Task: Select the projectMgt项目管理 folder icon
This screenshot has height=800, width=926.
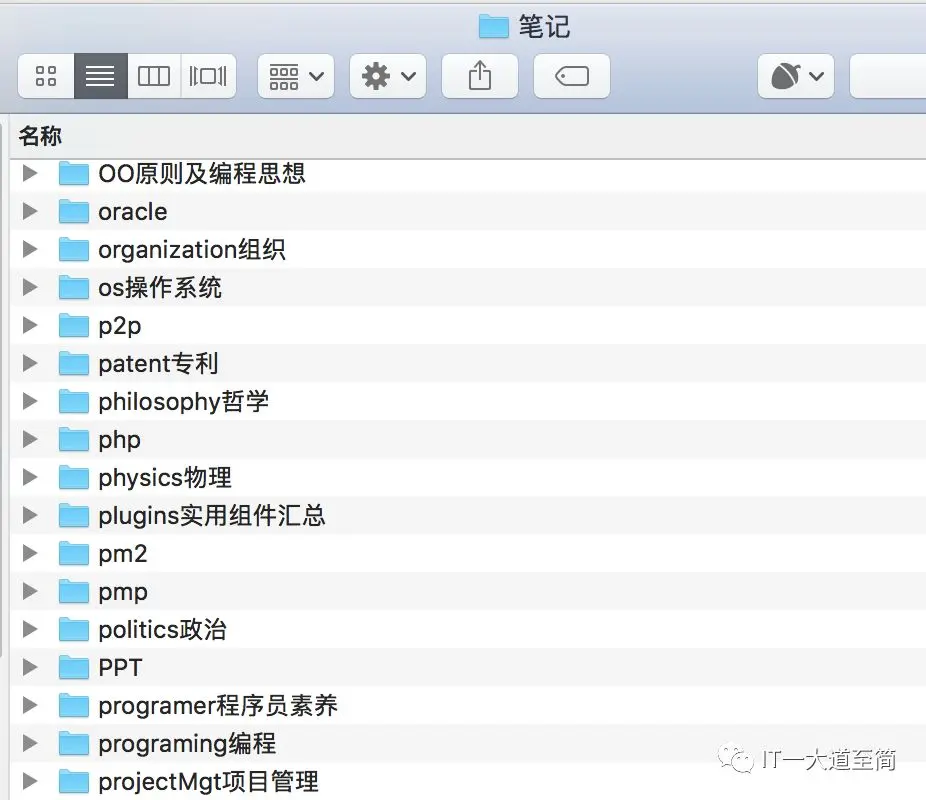Action: [x=74, y=781]
